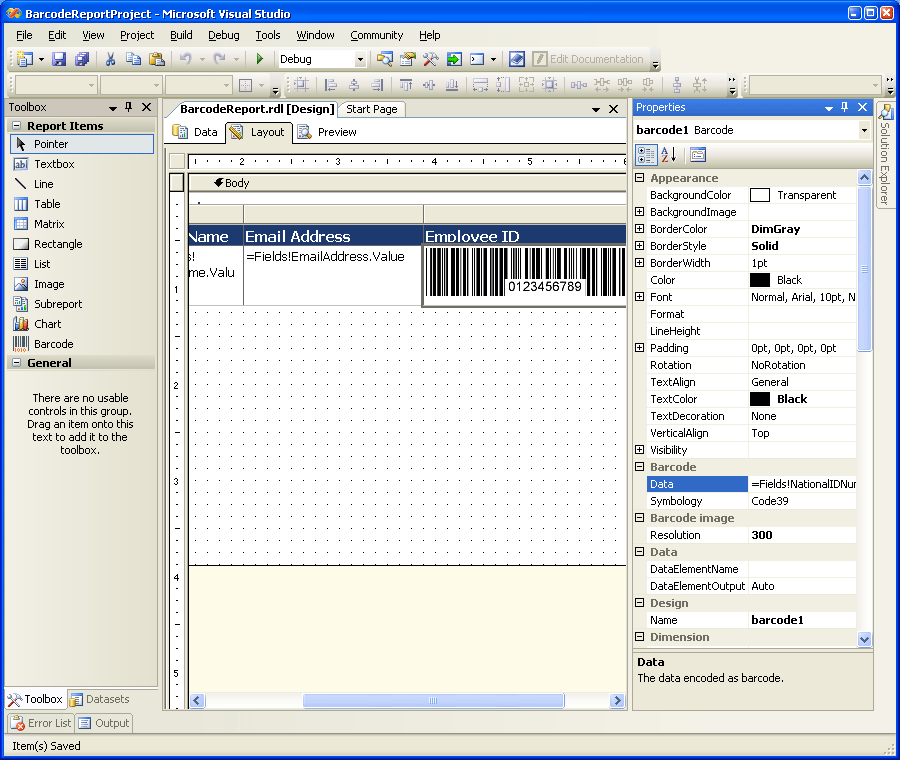Select the Chart report item
This screenshot has height=760, width=900.
47,324
